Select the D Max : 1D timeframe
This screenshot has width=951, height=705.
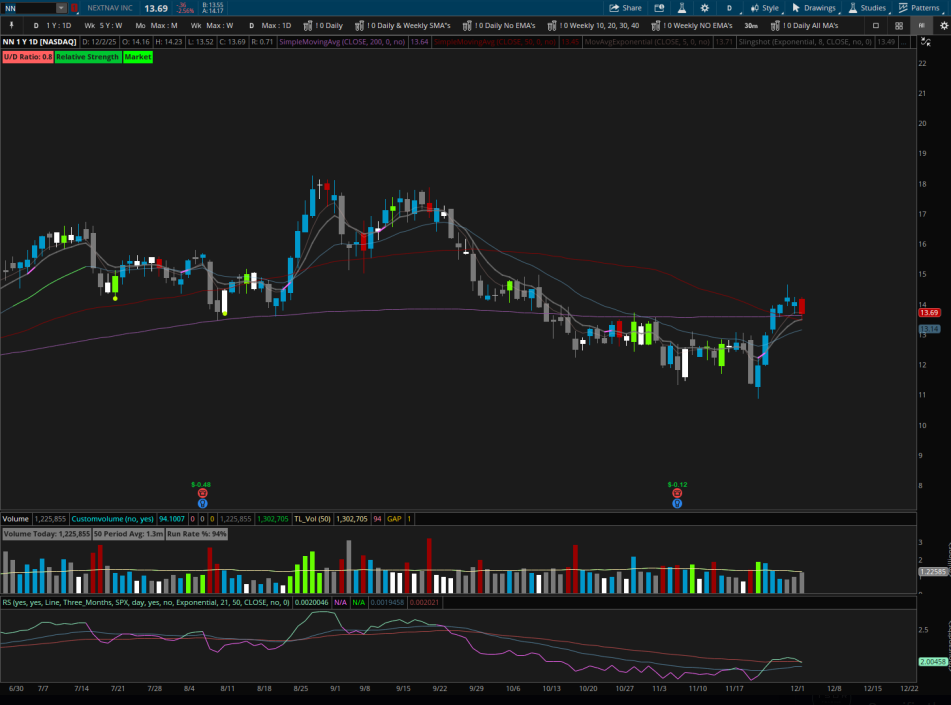(x=270, y=25)
